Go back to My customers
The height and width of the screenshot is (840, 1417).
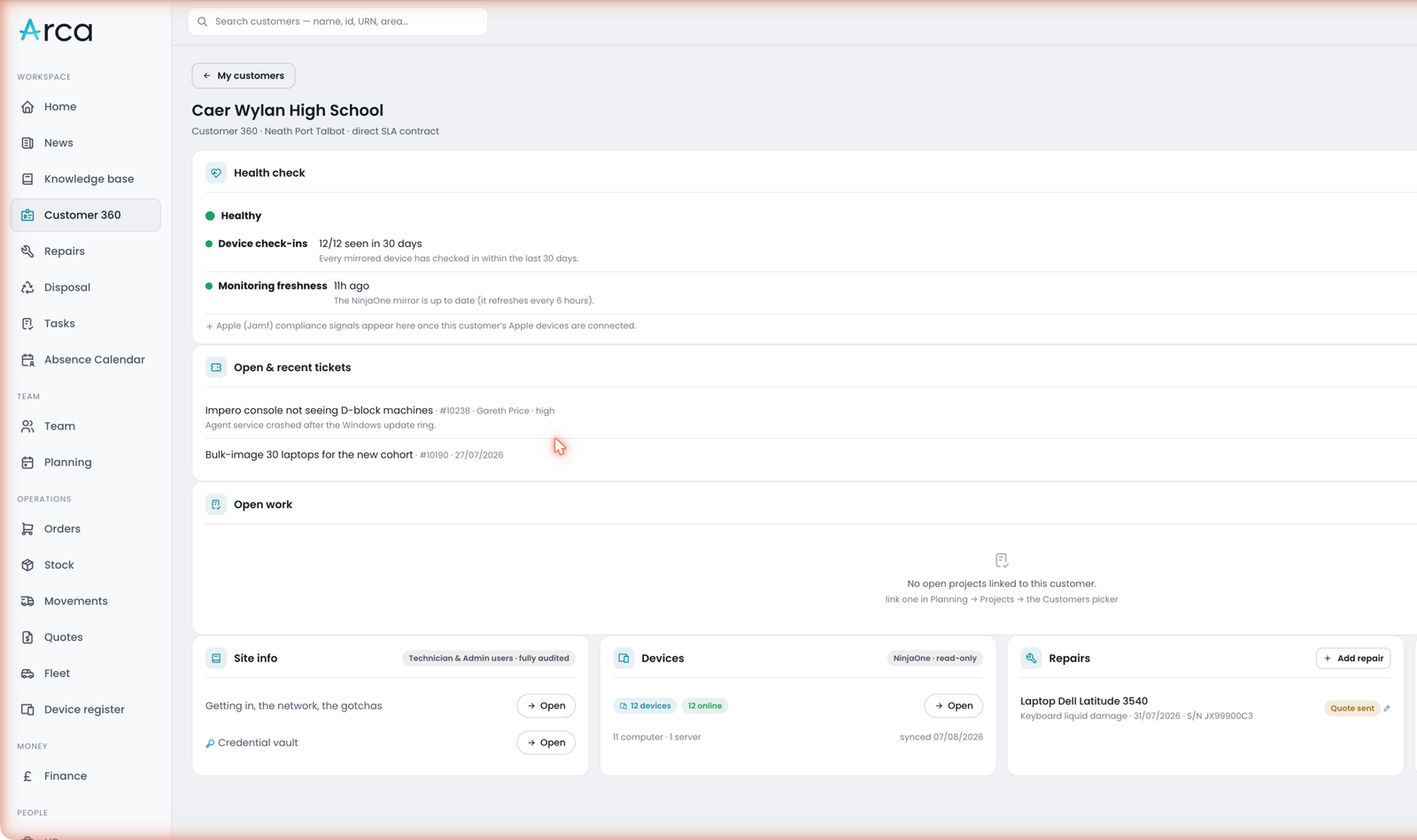(244, 75)
